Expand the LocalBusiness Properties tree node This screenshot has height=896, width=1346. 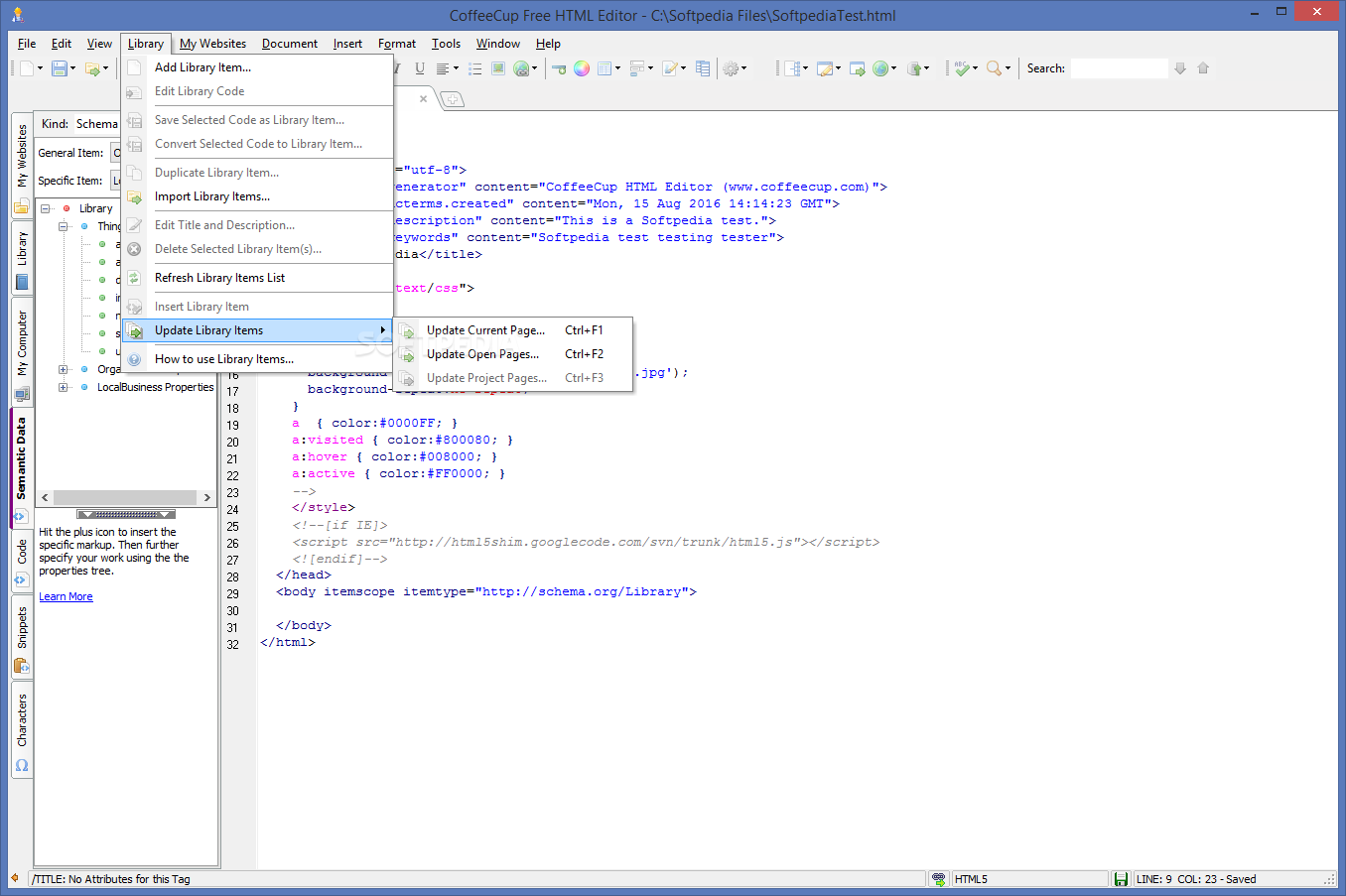click(64, 387)
